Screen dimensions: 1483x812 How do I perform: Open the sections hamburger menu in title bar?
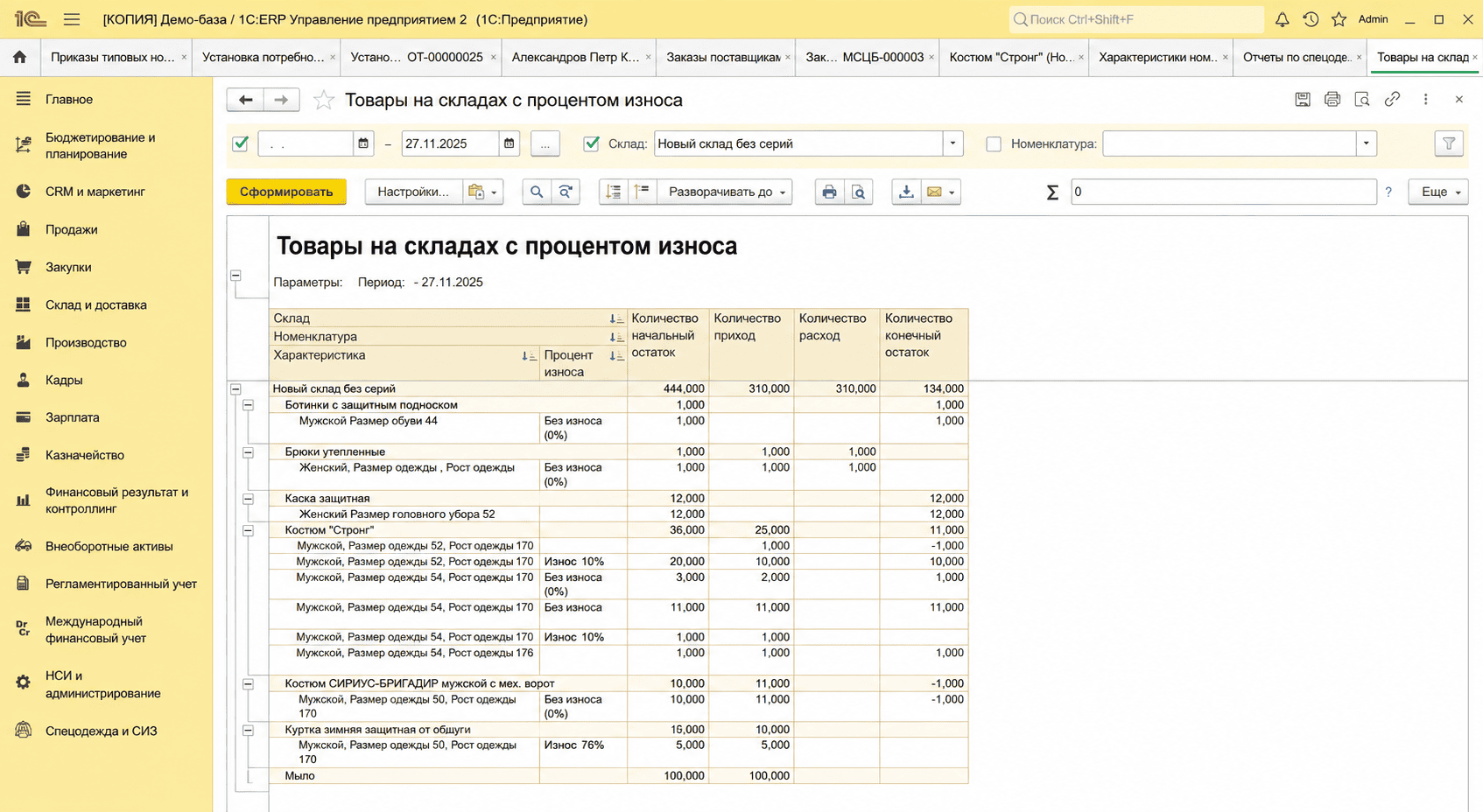coord(72,19)
